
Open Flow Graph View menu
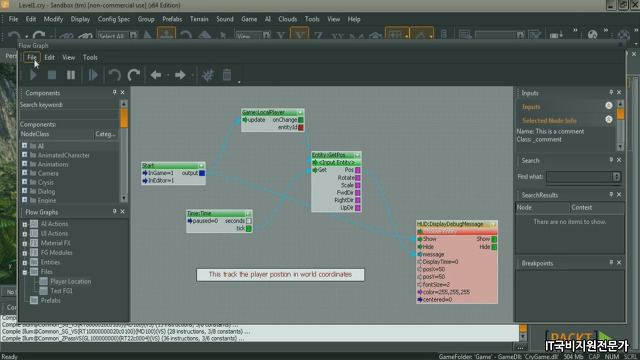[x=69, y=58]
